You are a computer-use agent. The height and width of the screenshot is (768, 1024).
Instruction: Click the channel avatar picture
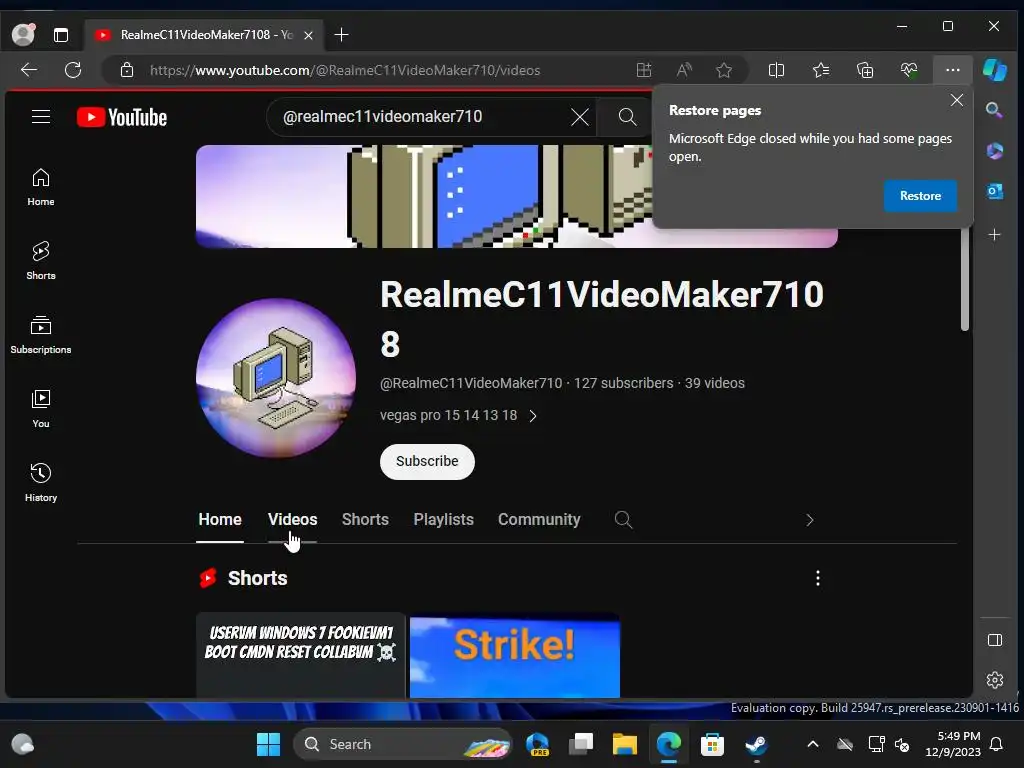point(276,378)
